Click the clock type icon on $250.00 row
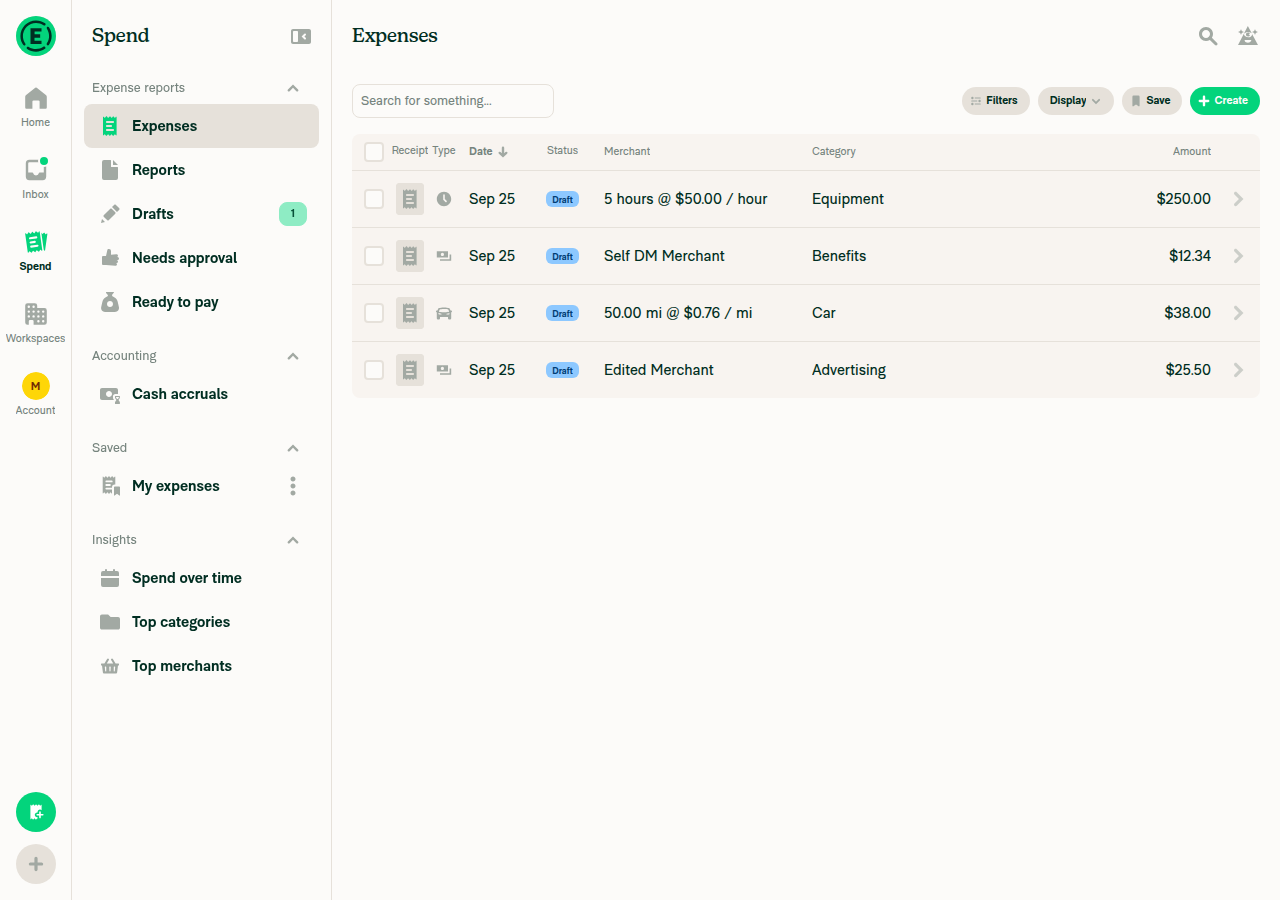 [444, 199]
